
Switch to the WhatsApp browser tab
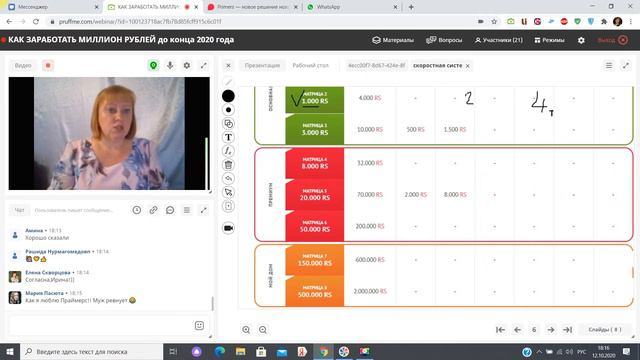click(351, 7)
